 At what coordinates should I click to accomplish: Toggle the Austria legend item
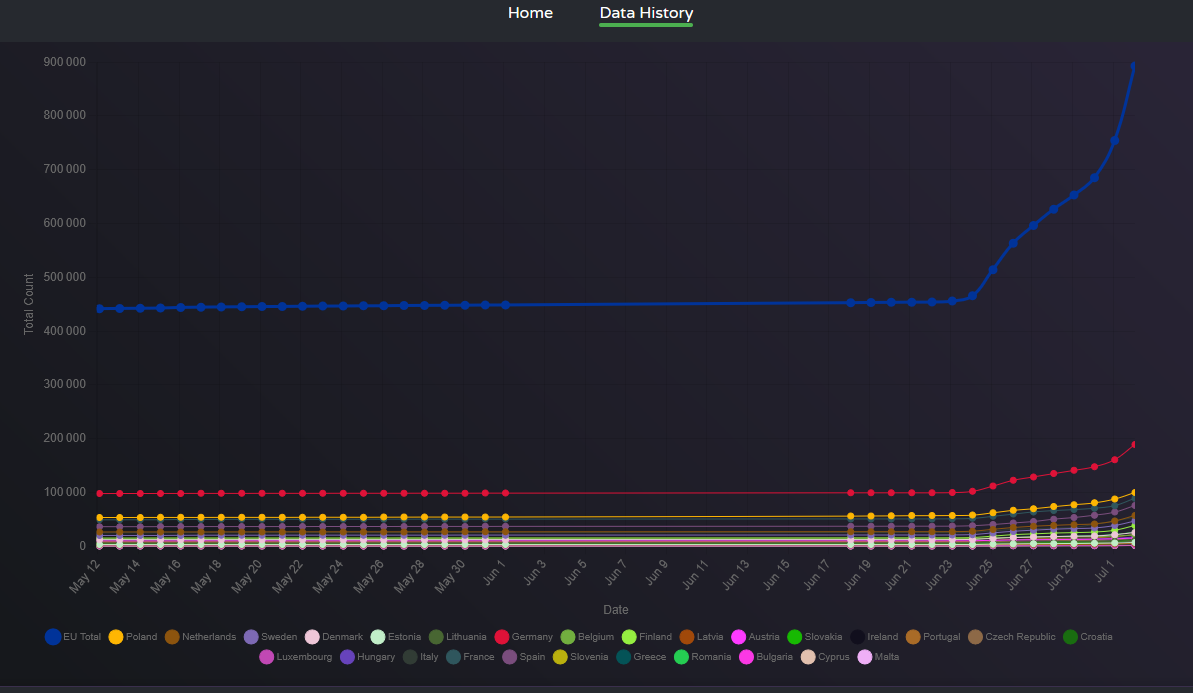(x=755, y=637)
